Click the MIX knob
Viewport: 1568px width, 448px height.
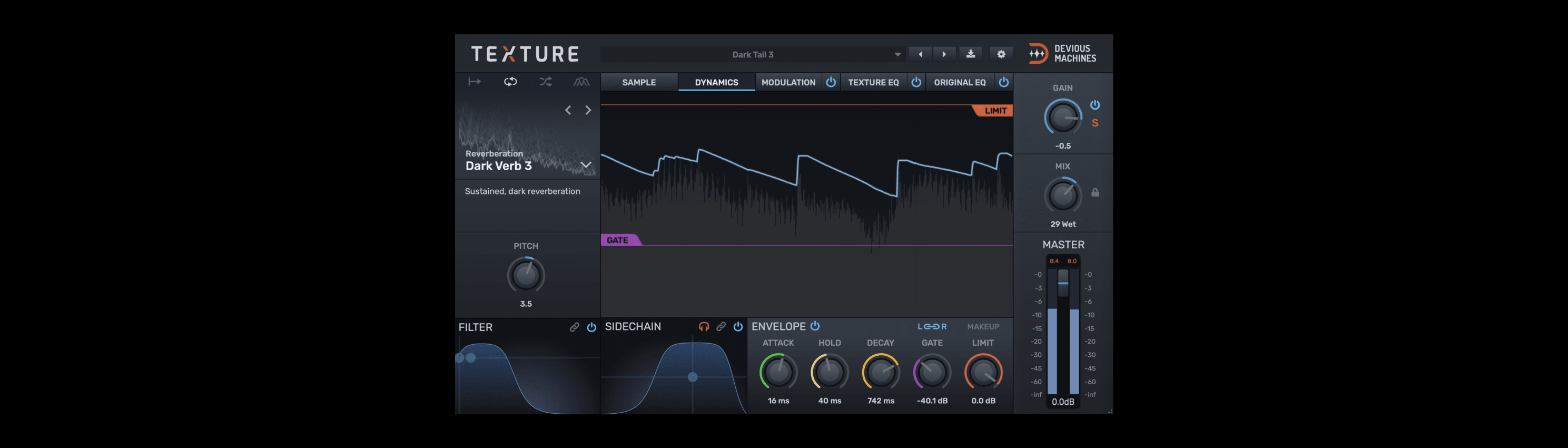click(1063, 195)
